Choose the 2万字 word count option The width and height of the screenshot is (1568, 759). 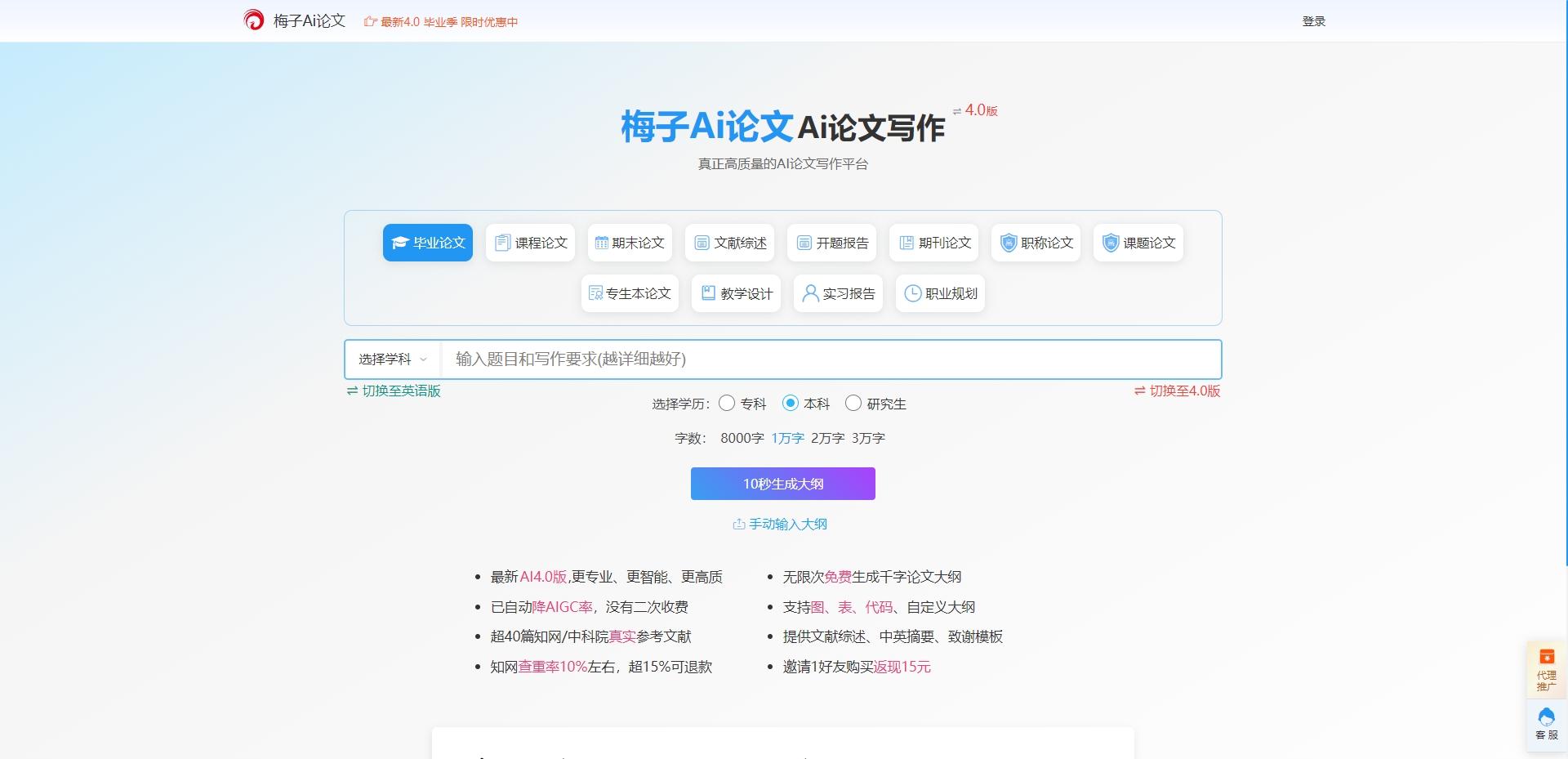(x=828, y=438)
